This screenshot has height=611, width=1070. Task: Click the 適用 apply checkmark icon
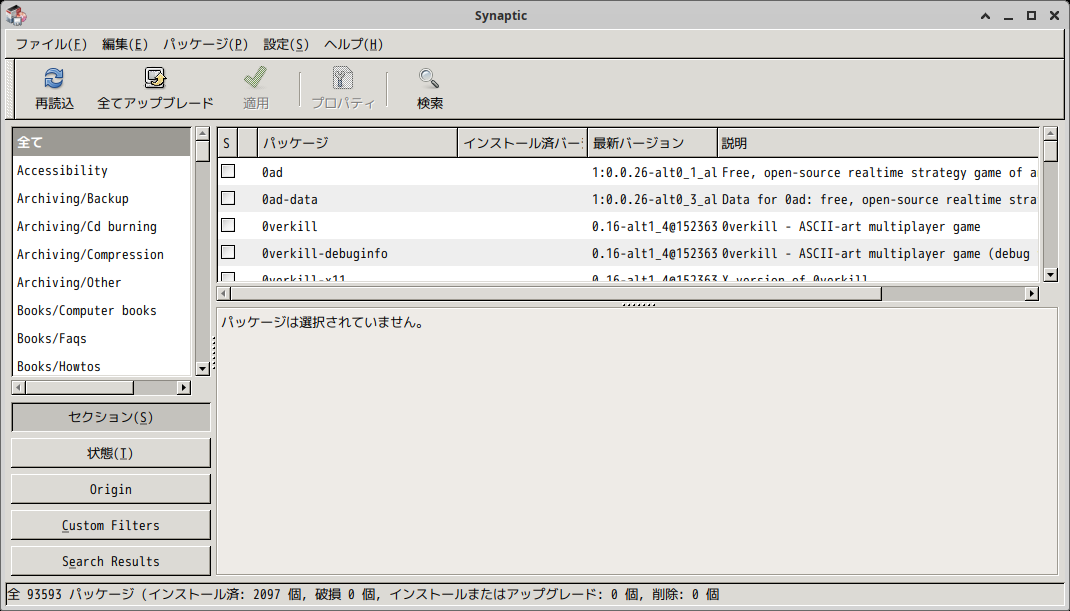click(255, 79)
